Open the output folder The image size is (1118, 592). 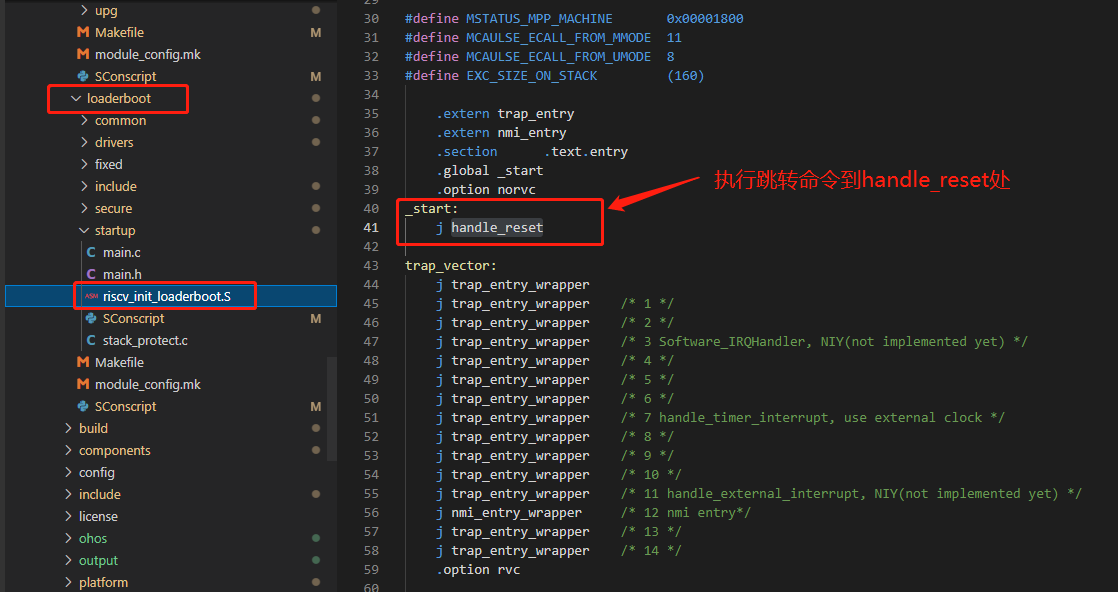[98, 561]
